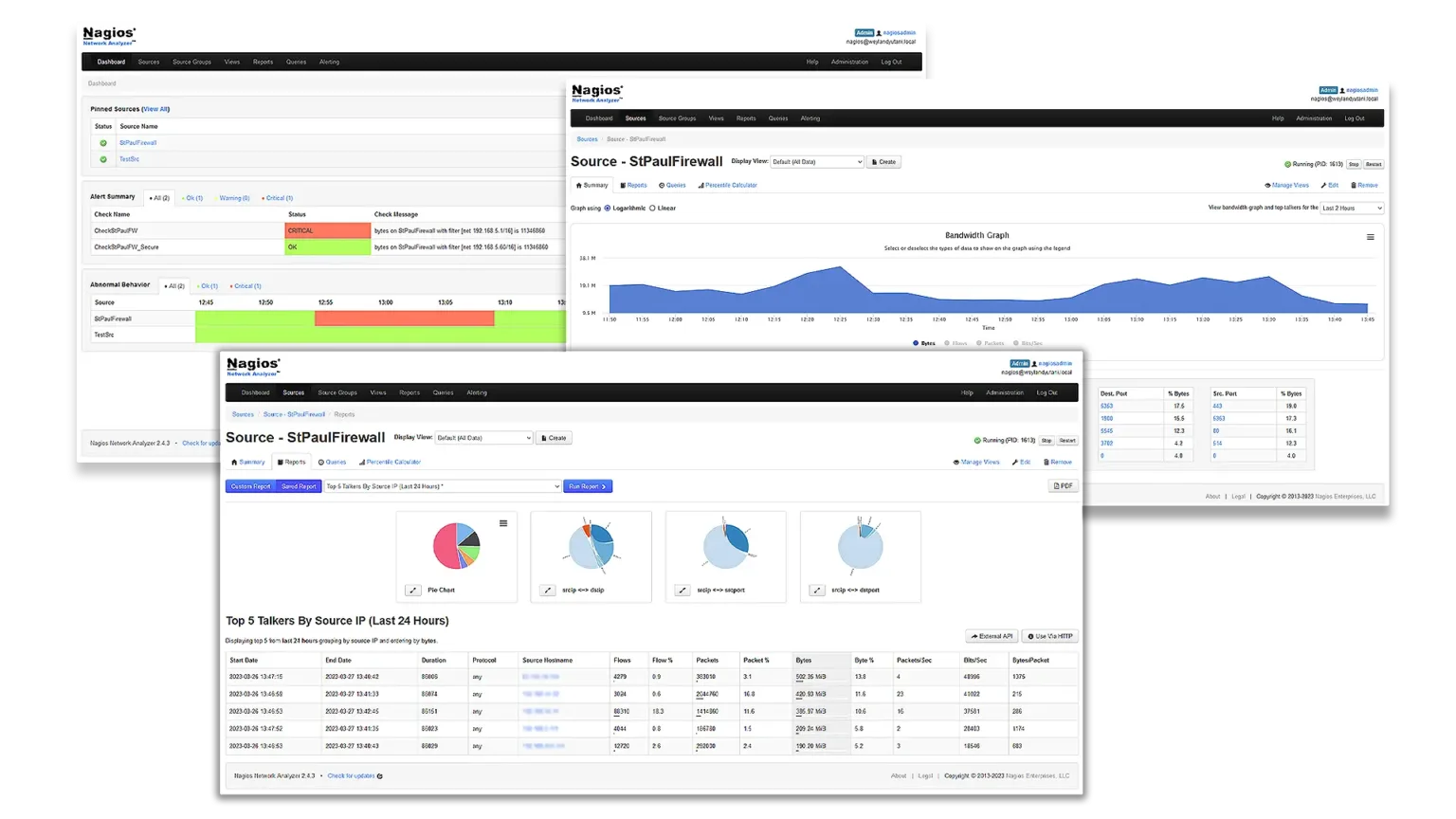Switch to Custom Report mode
The width and height of the screenshot is (1456, 819).
point(250,486)
